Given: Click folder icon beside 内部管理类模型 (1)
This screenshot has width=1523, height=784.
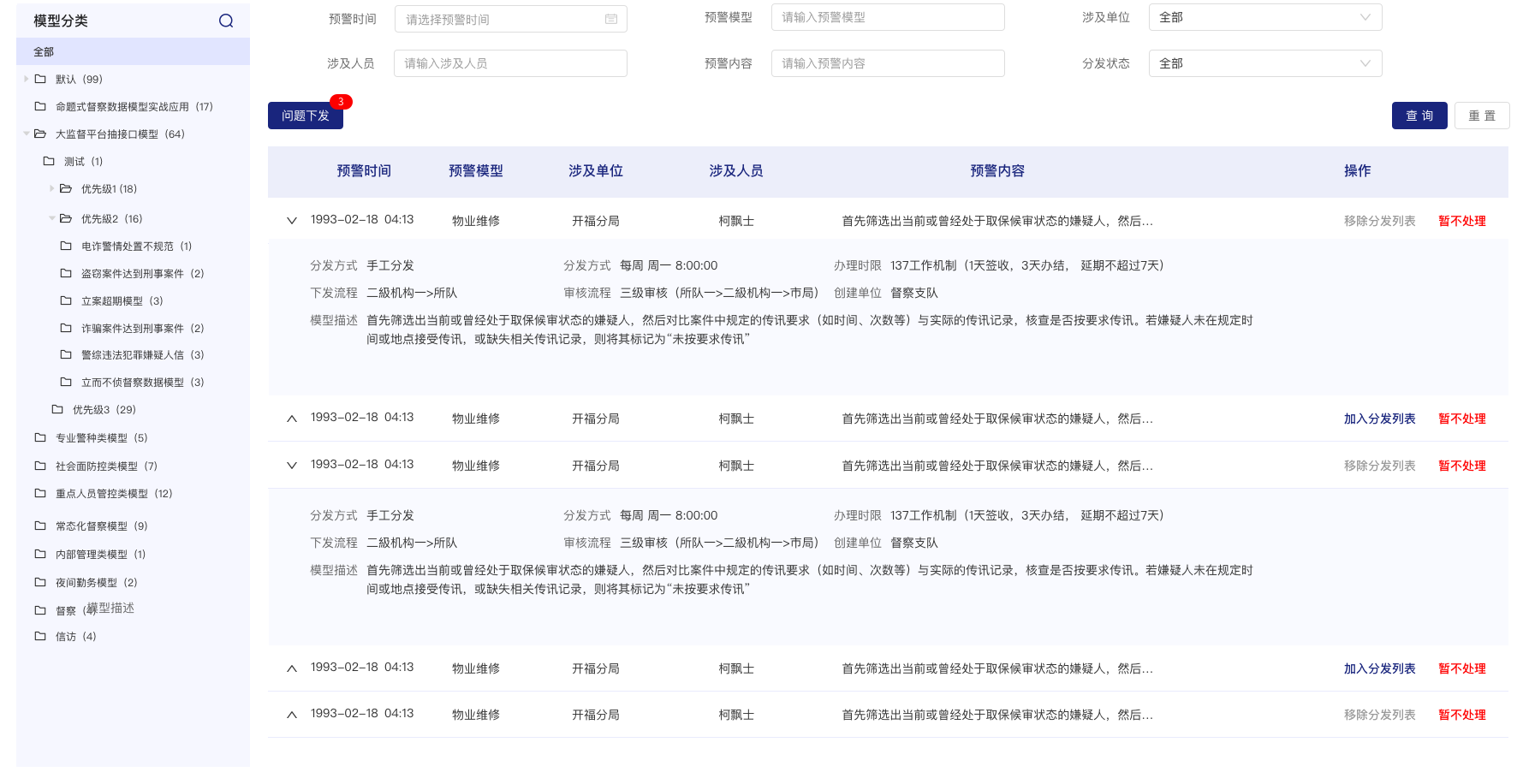Looking at the screenshot, I should [x=40, y=554].
